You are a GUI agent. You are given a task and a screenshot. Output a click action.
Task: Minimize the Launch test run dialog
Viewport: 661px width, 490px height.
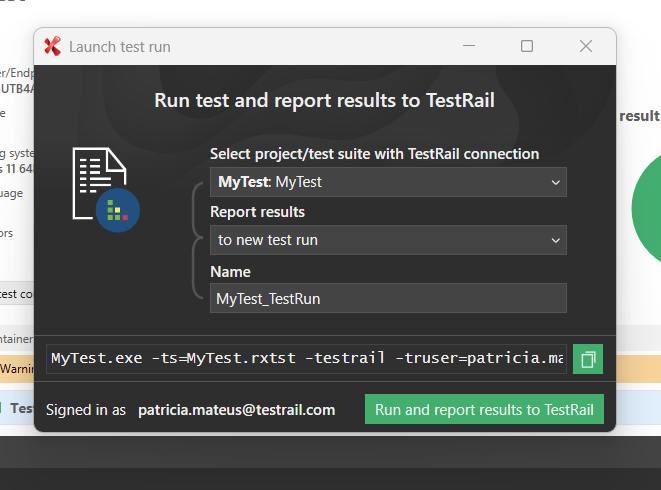[x=468, y=46]
